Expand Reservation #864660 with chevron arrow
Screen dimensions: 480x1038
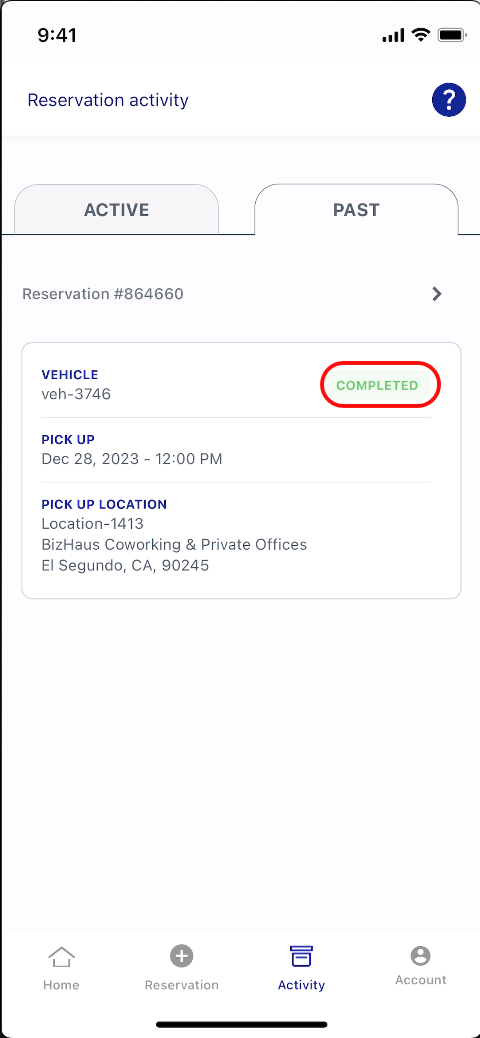[x=437, y=294]
